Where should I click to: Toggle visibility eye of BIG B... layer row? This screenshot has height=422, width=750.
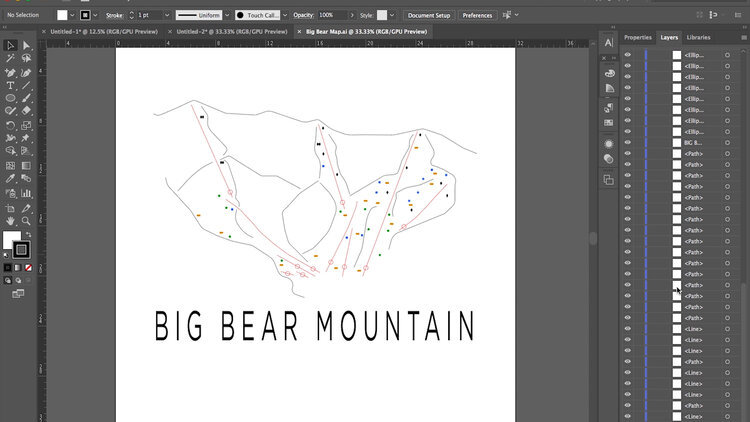[x=628, y=143]
